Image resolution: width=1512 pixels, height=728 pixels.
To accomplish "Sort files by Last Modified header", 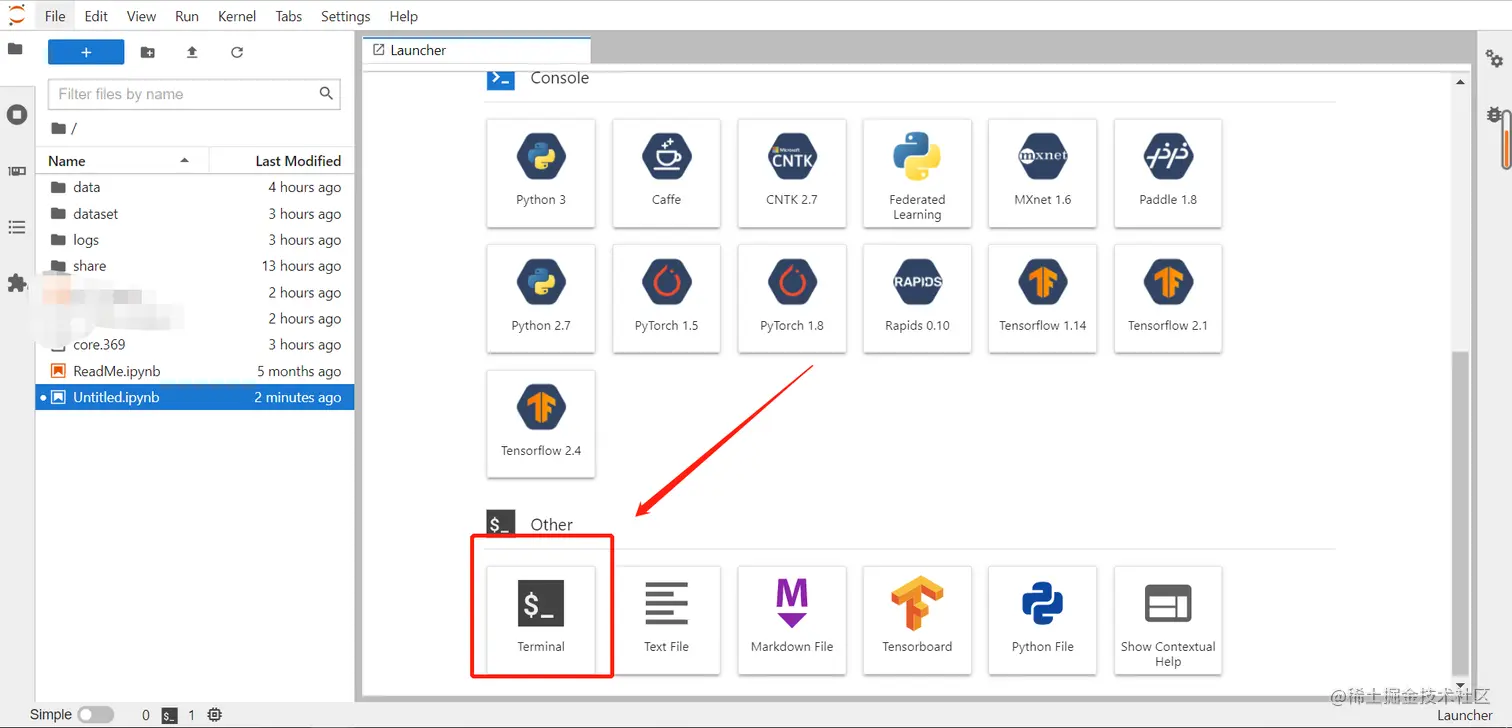I will (x=281, y=160).
